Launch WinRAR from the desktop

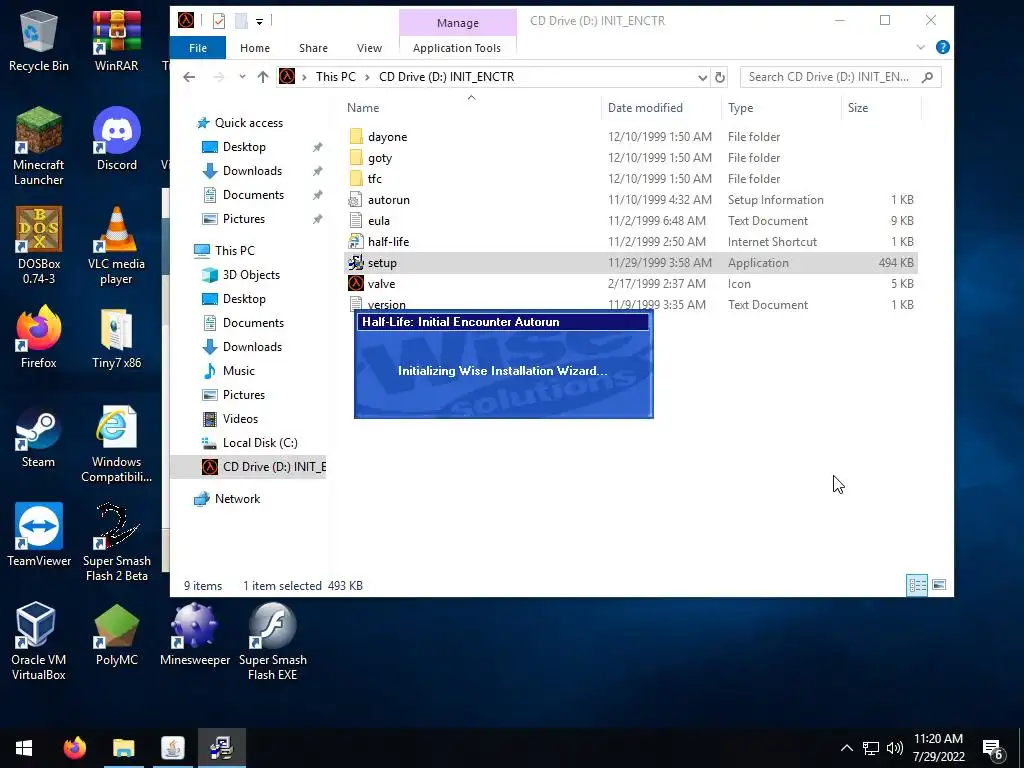click(116, 40)
